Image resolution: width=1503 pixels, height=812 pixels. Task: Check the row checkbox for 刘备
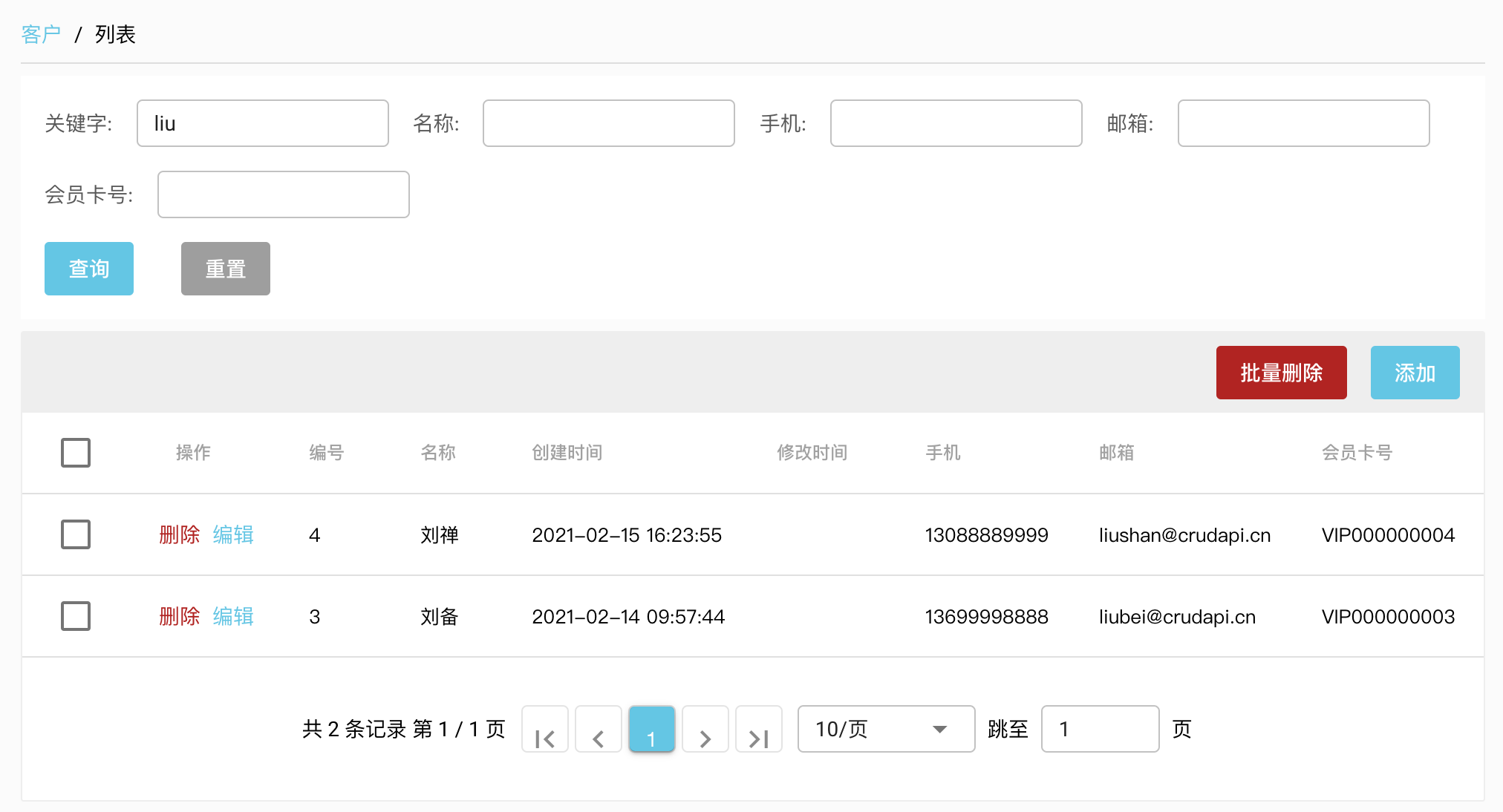(x=75, y=616)
